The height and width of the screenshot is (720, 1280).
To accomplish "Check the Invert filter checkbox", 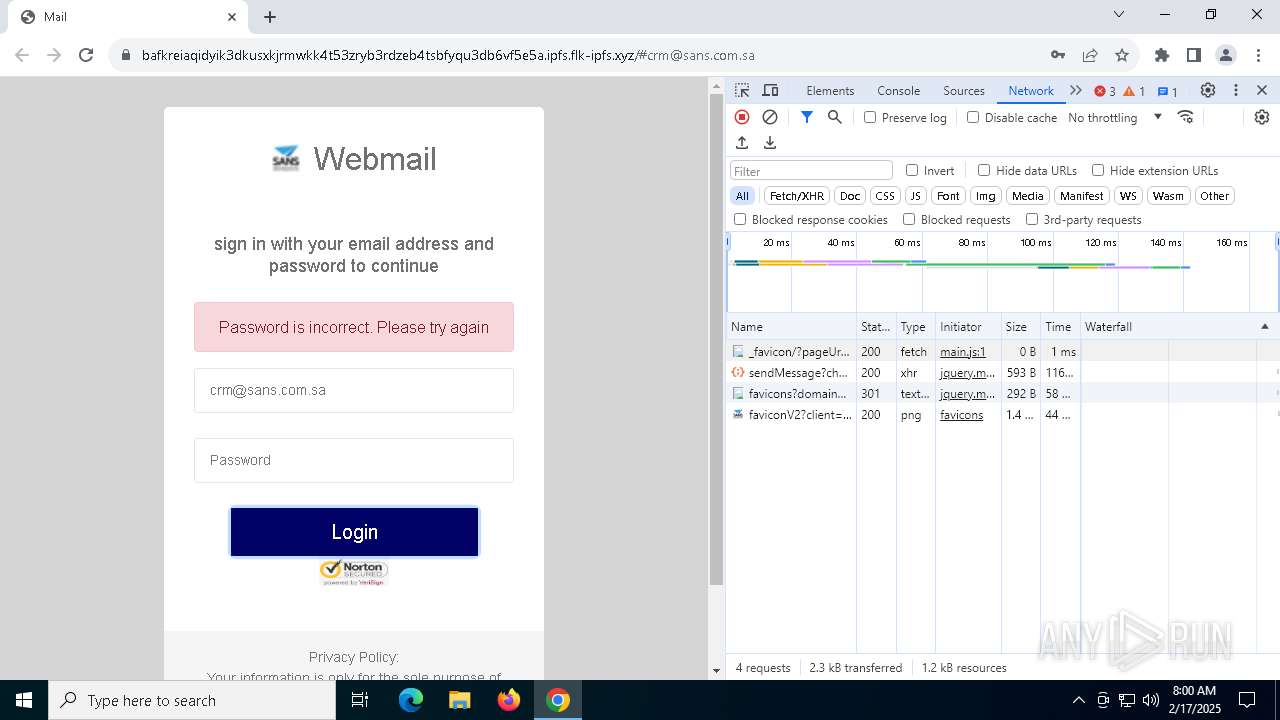I will (912, 170).
